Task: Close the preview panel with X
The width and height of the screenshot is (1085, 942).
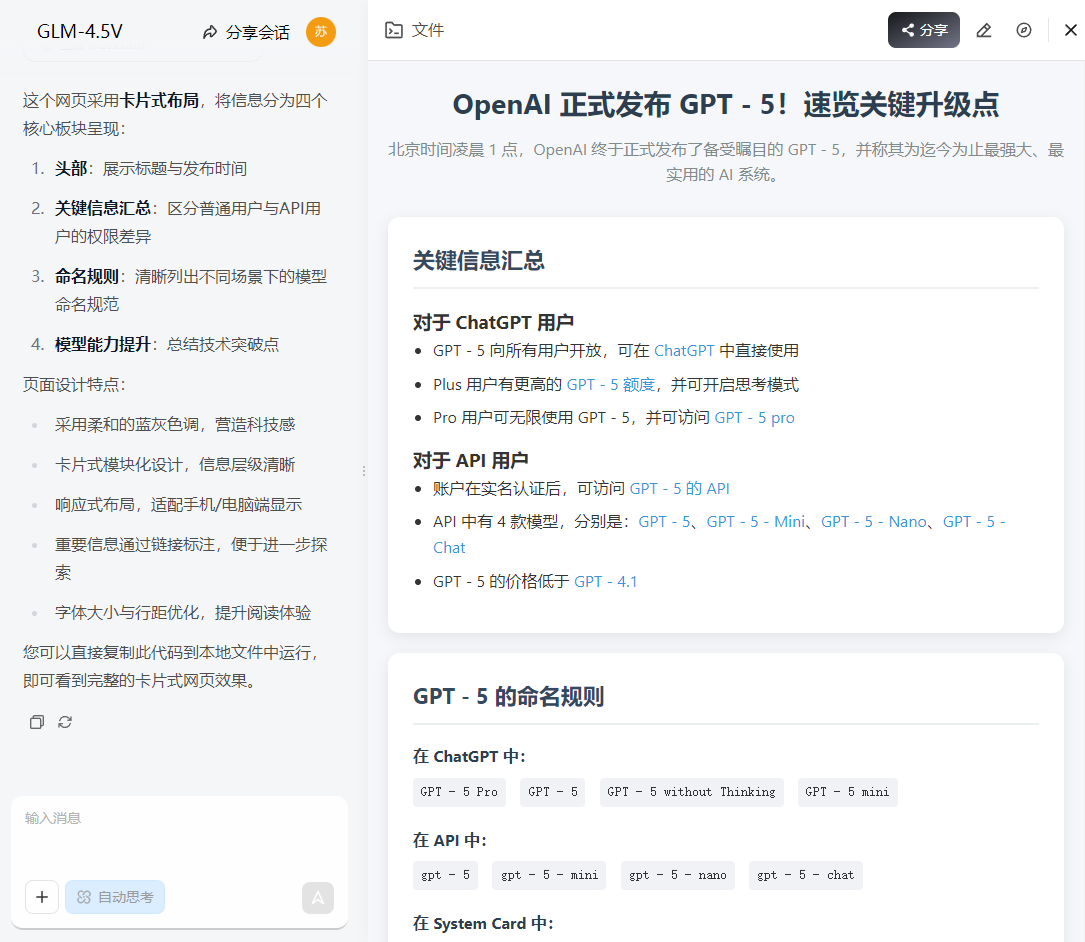Action: coord(1070,30)
